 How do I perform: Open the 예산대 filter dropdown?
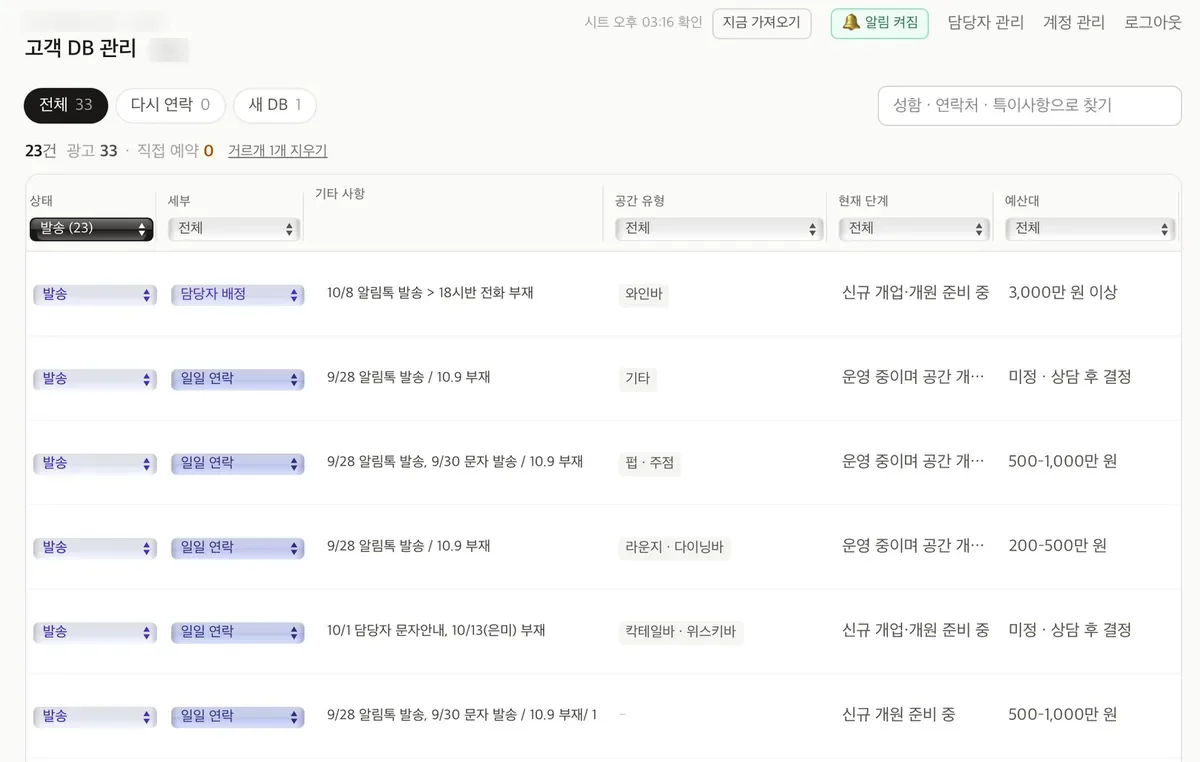tap(1089, 229)
